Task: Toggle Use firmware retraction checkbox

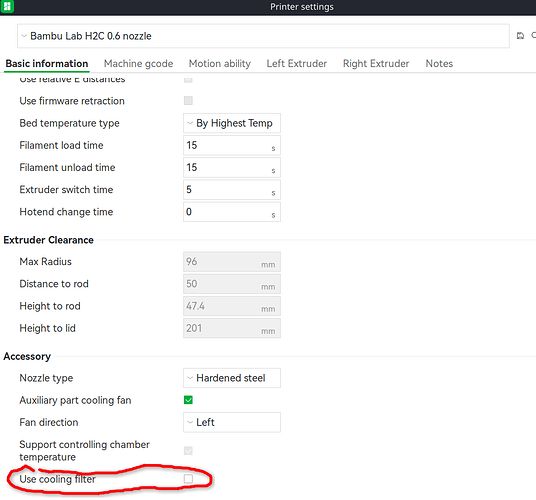Action: point(188,100)
